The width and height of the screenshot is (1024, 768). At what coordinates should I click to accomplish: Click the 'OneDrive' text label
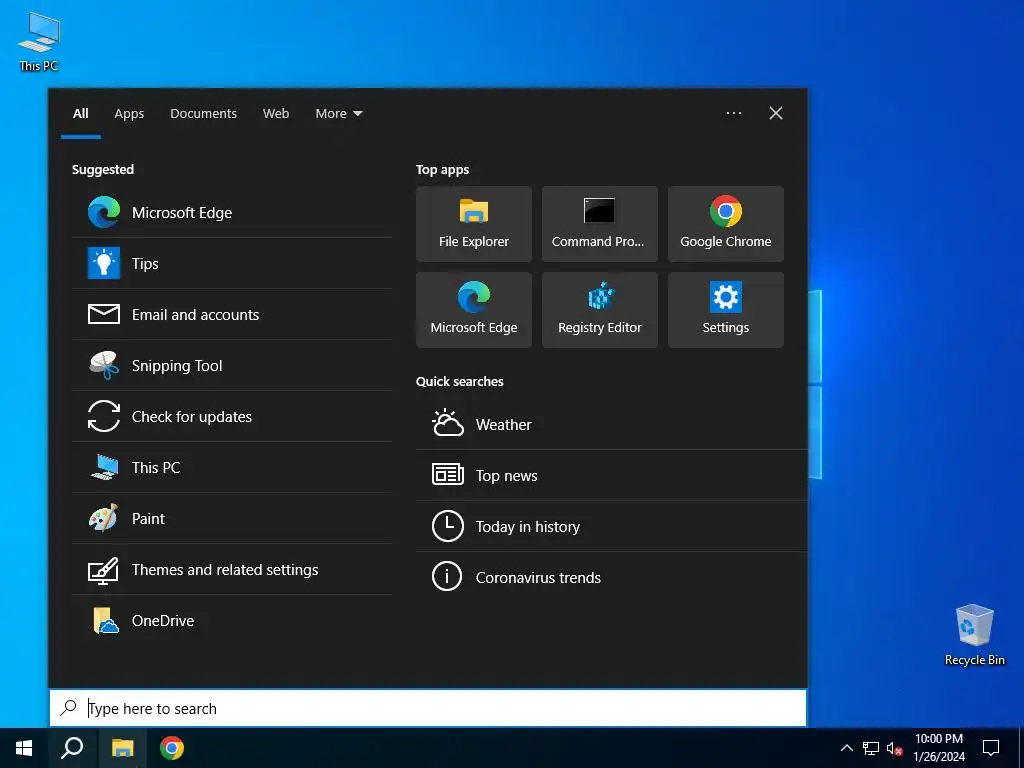[x=163, y=620]
